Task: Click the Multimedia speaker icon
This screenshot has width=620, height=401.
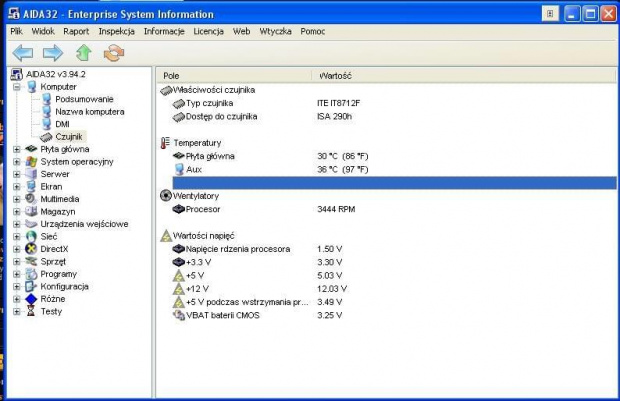Action: coord(31,199)
